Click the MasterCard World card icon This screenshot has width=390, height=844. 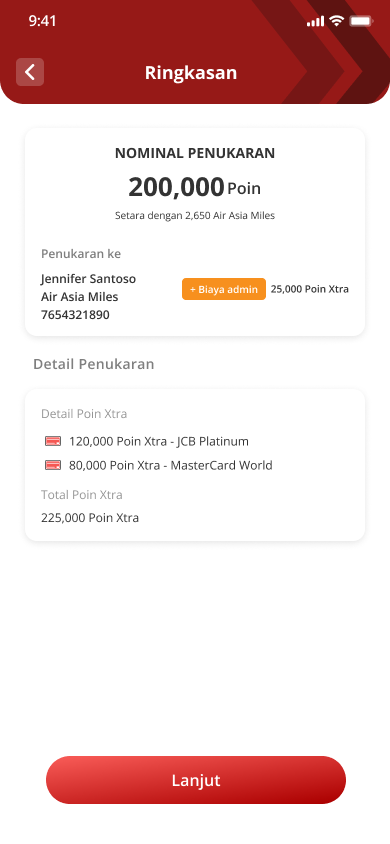(53, 465)
